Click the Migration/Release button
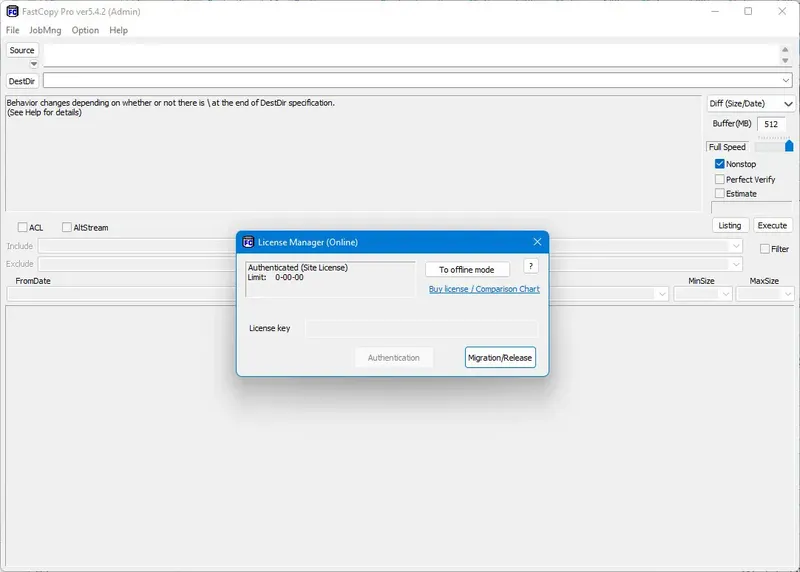The image size is (800, 572). pos(500,357)
